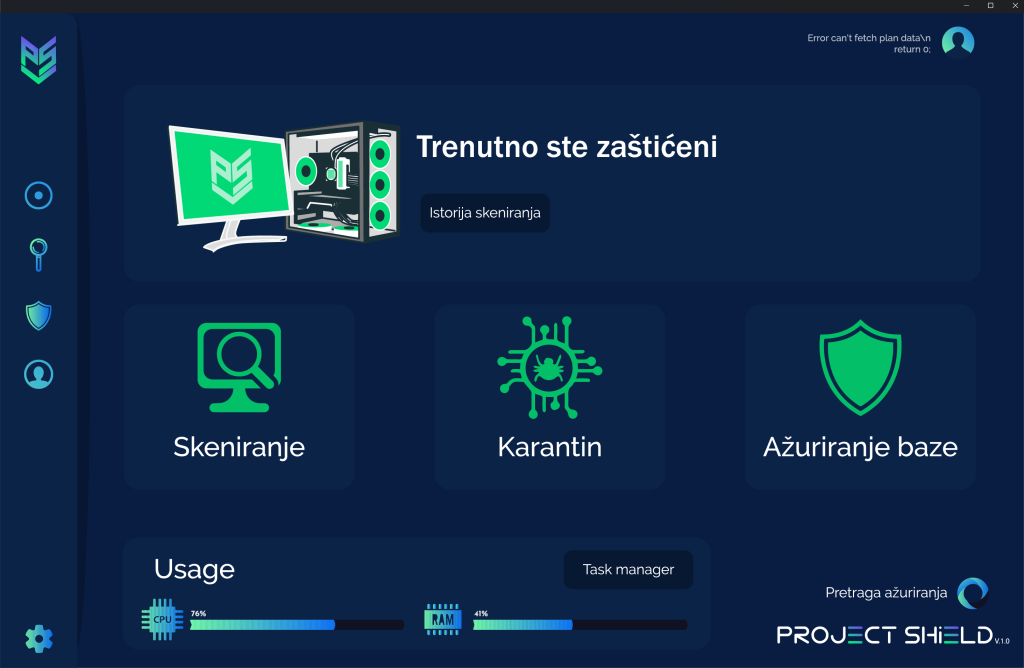
Task: Open the user account icon in sidebar
Action: [x=38, y=375]
